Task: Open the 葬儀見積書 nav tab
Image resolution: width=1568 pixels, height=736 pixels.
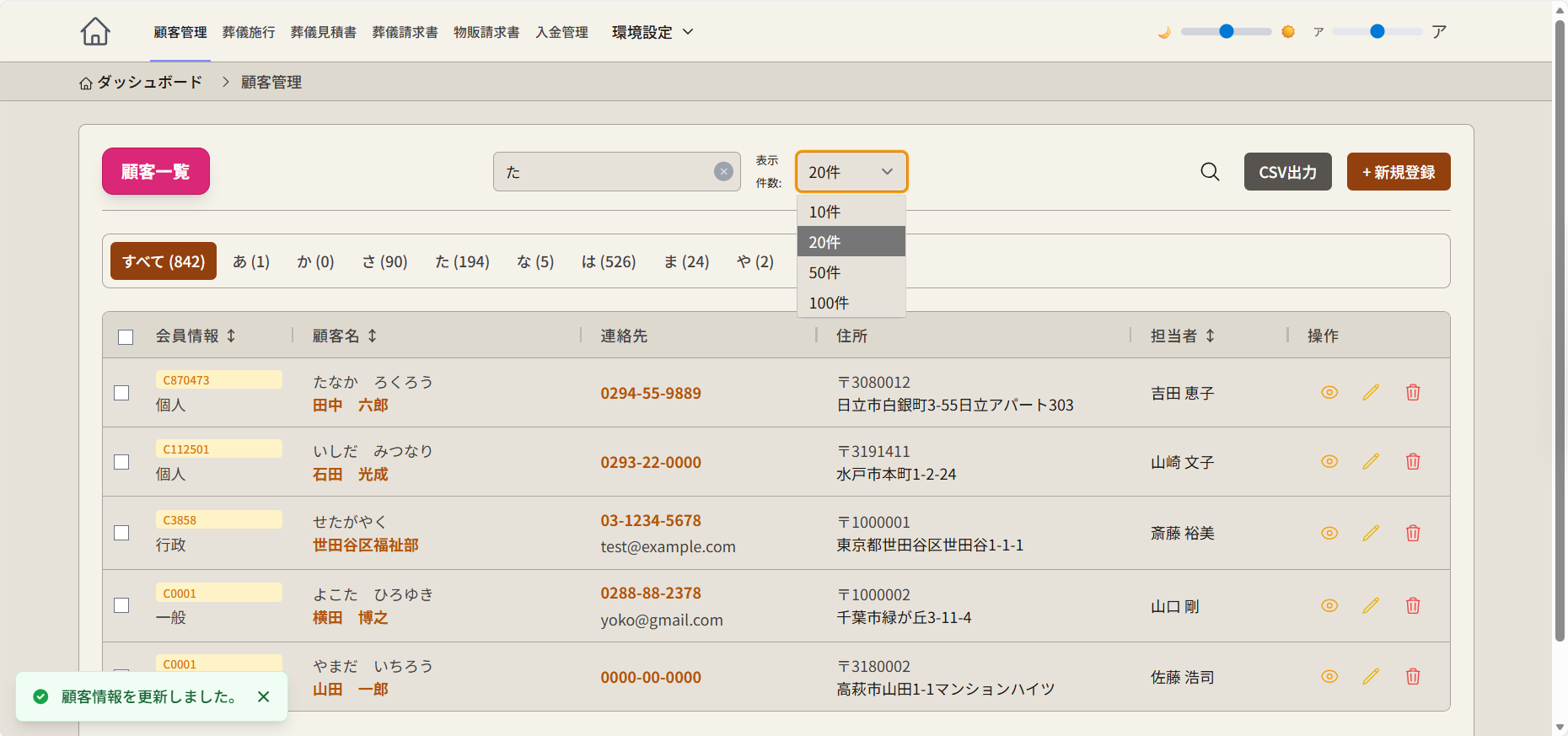Action: click(324, 32)
